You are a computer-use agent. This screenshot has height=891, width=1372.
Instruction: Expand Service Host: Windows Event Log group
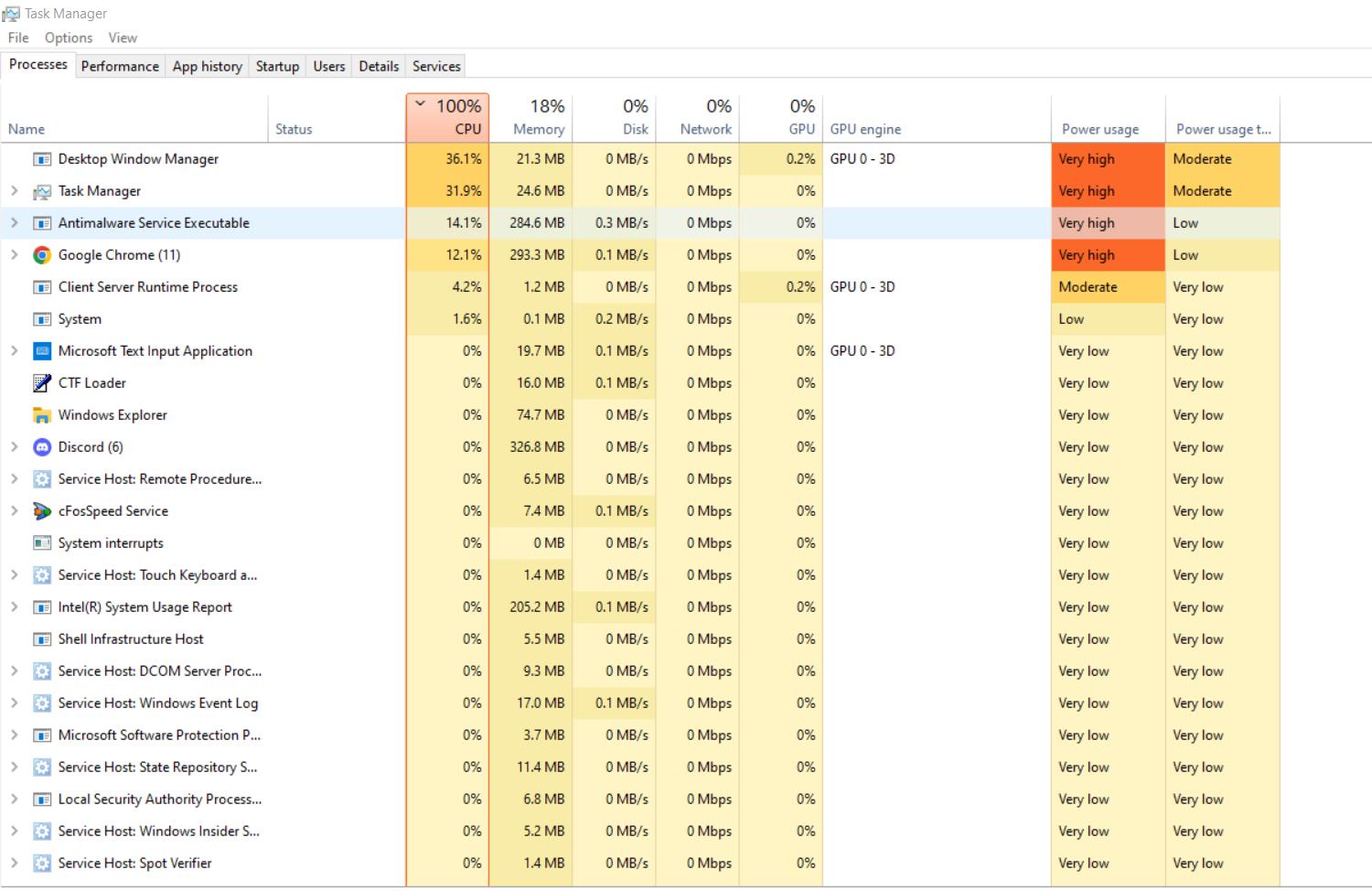14,703
